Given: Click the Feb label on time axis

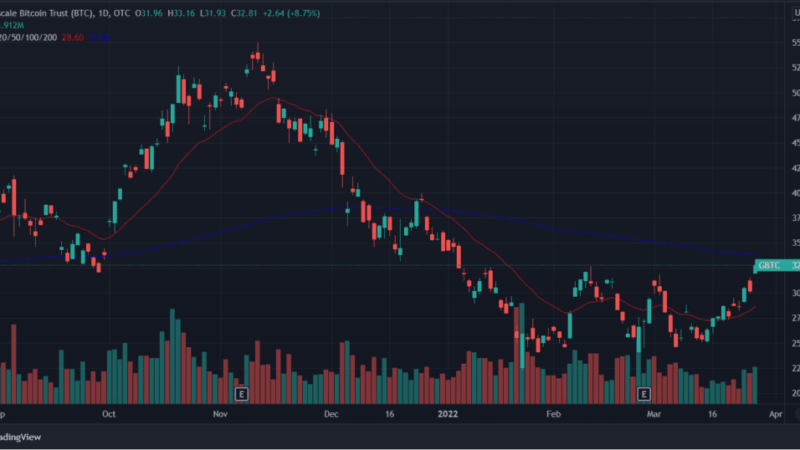Looking at the screenshot, I should [x=551, y=413].
